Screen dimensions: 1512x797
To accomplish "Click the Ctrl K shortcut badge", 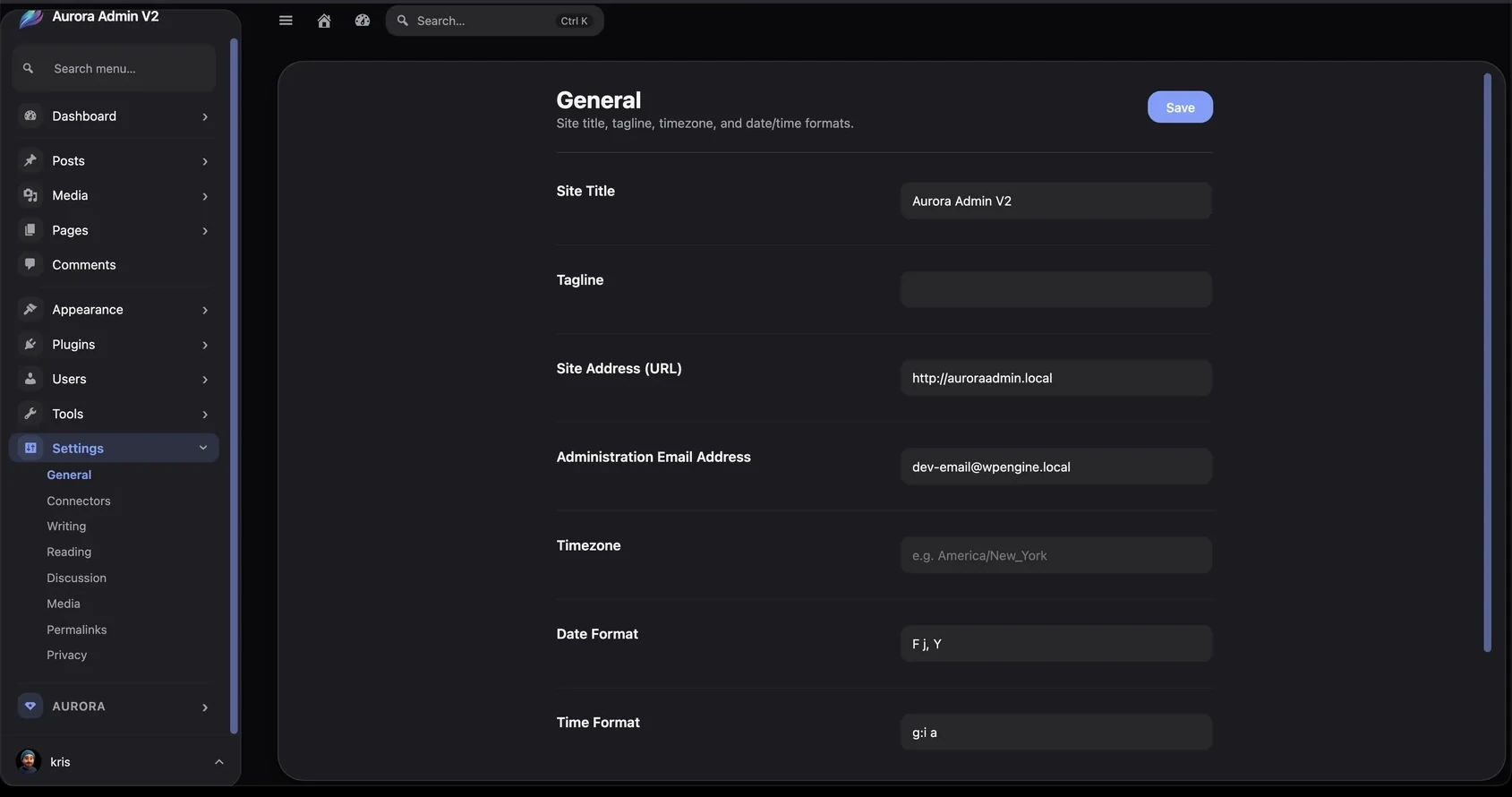I will 574,21.
